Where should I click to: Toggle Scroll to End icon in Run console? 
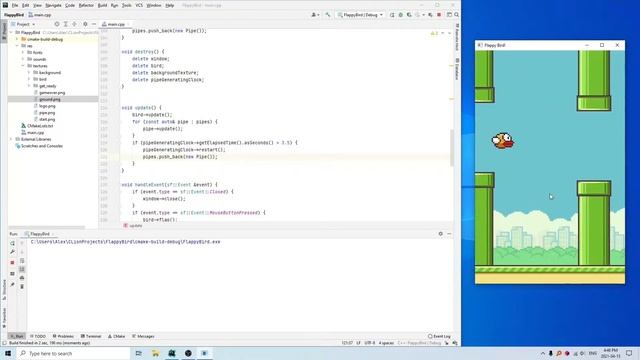click(22, 269)
